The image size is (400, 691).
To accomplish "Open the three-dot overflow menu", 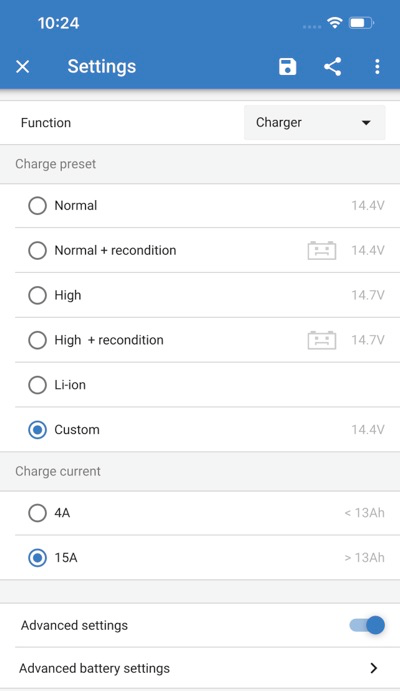I will point(377,67).
